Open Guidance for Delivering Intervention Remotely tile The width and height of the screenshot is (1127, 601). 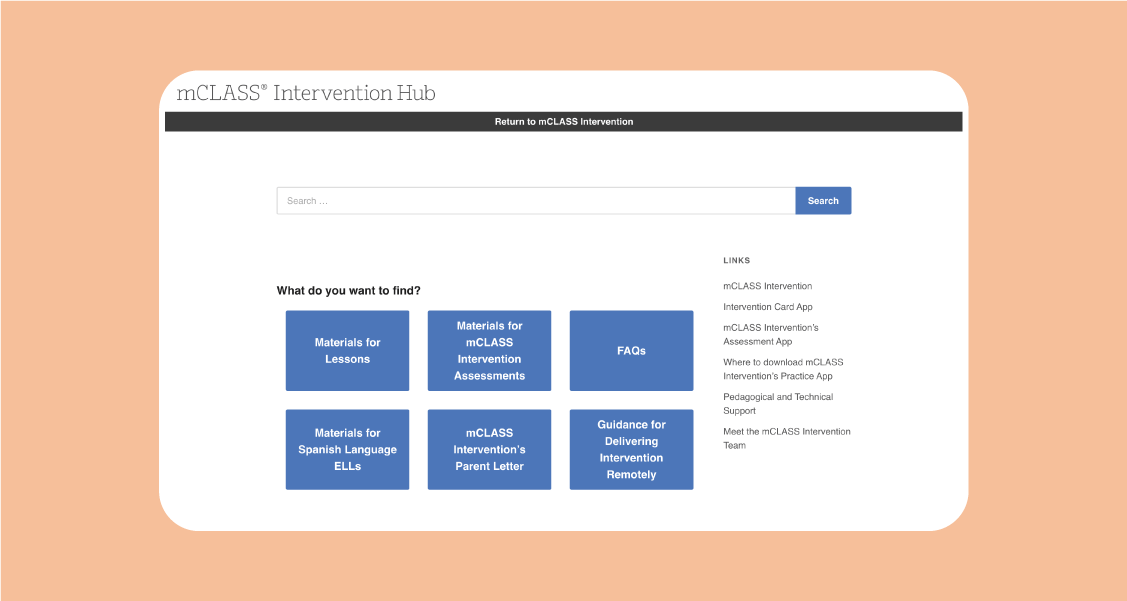tap(631, 450)
